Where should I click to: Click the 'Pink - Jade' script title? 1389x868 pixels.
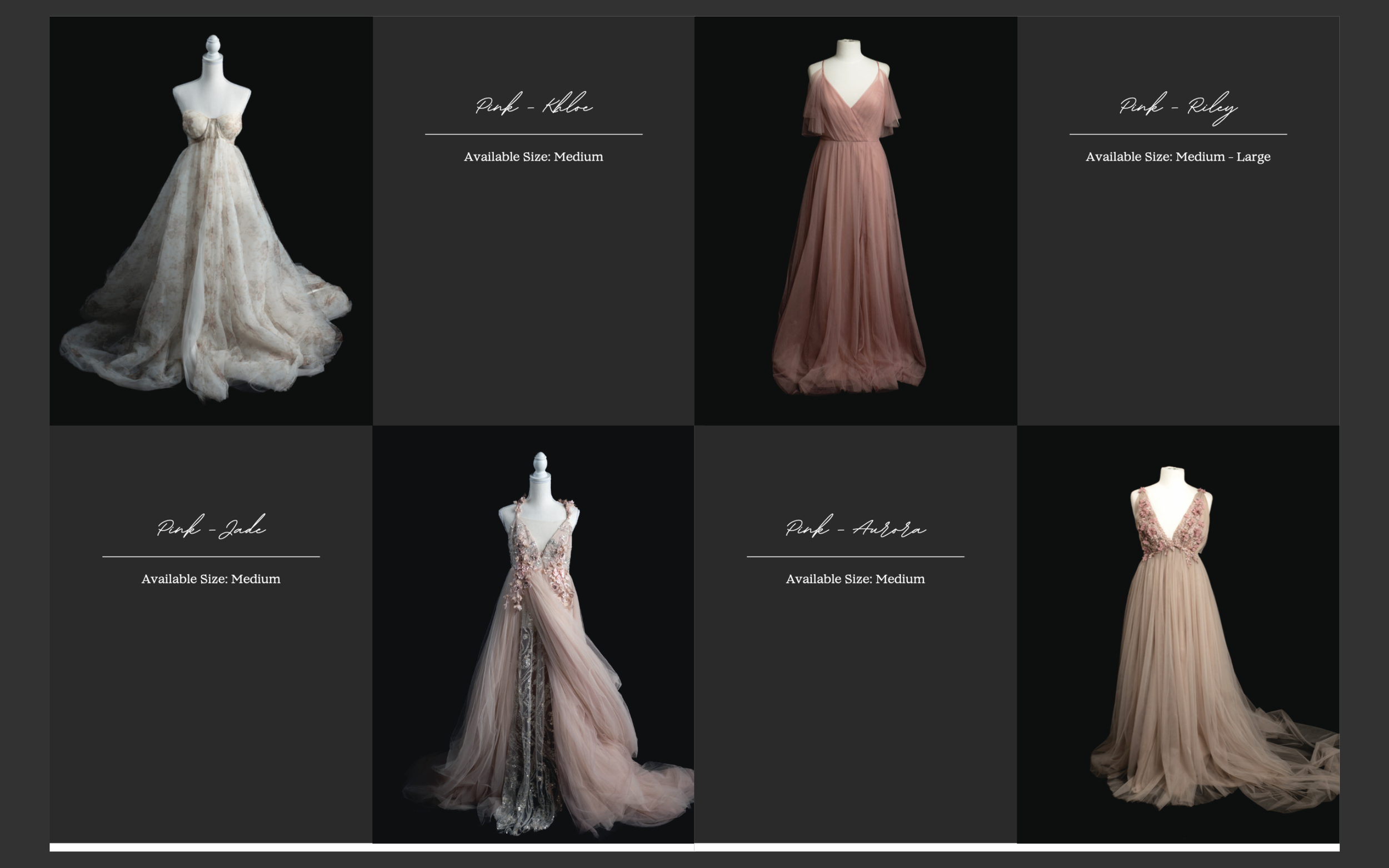coord(211,528)
